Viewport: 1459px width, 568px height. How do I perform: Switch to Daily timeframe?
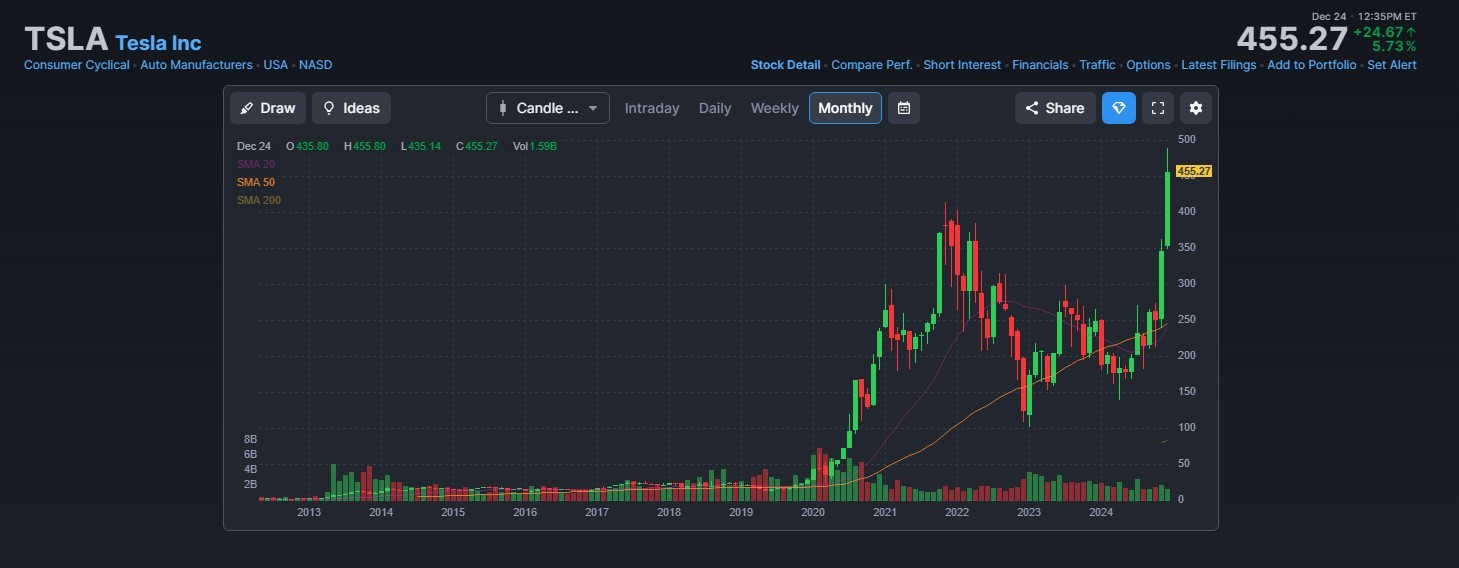pyautogui.click(x=715, y=108)
